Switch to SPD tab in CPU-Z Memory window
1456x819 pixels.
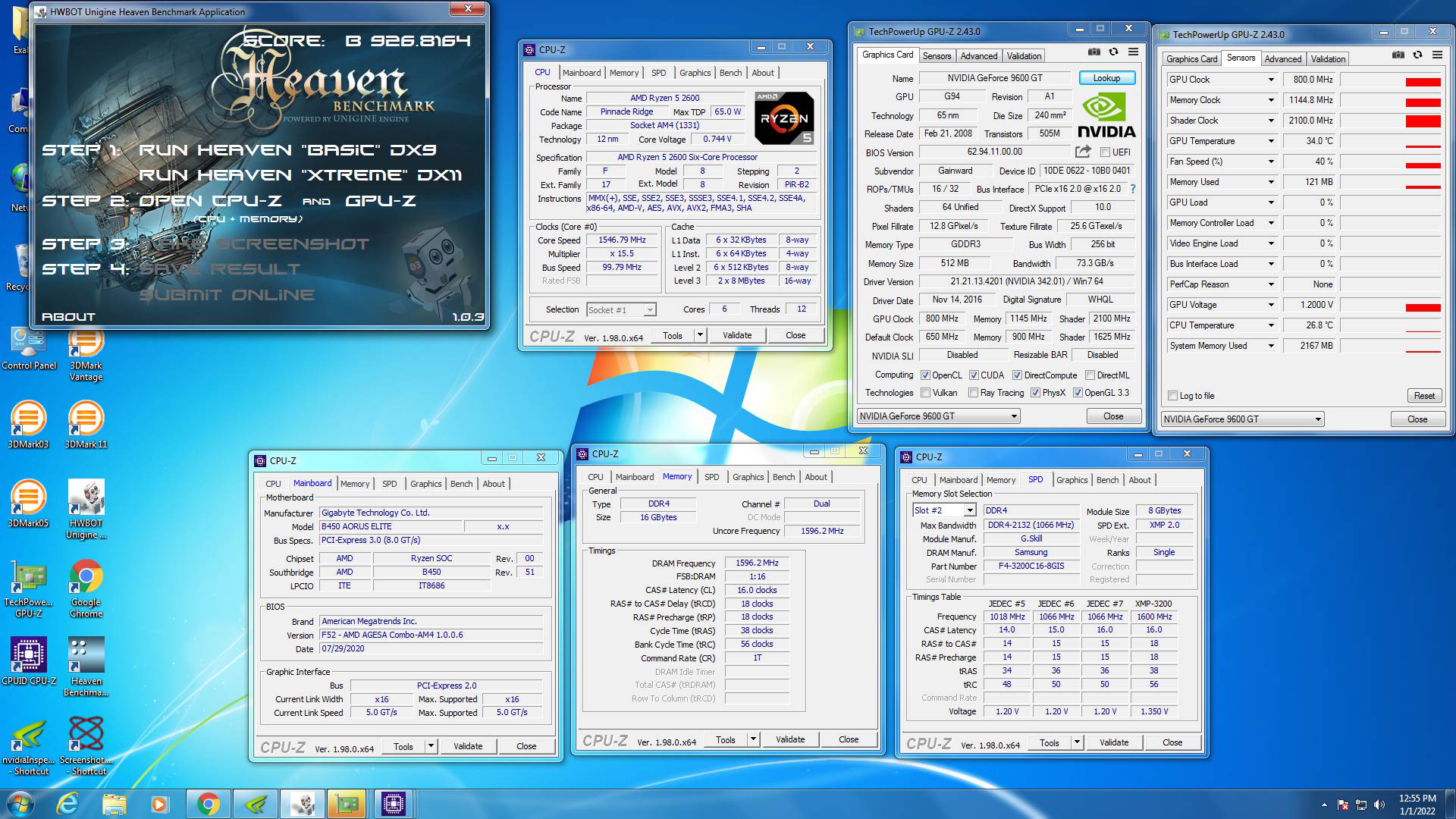coord(711,477)
